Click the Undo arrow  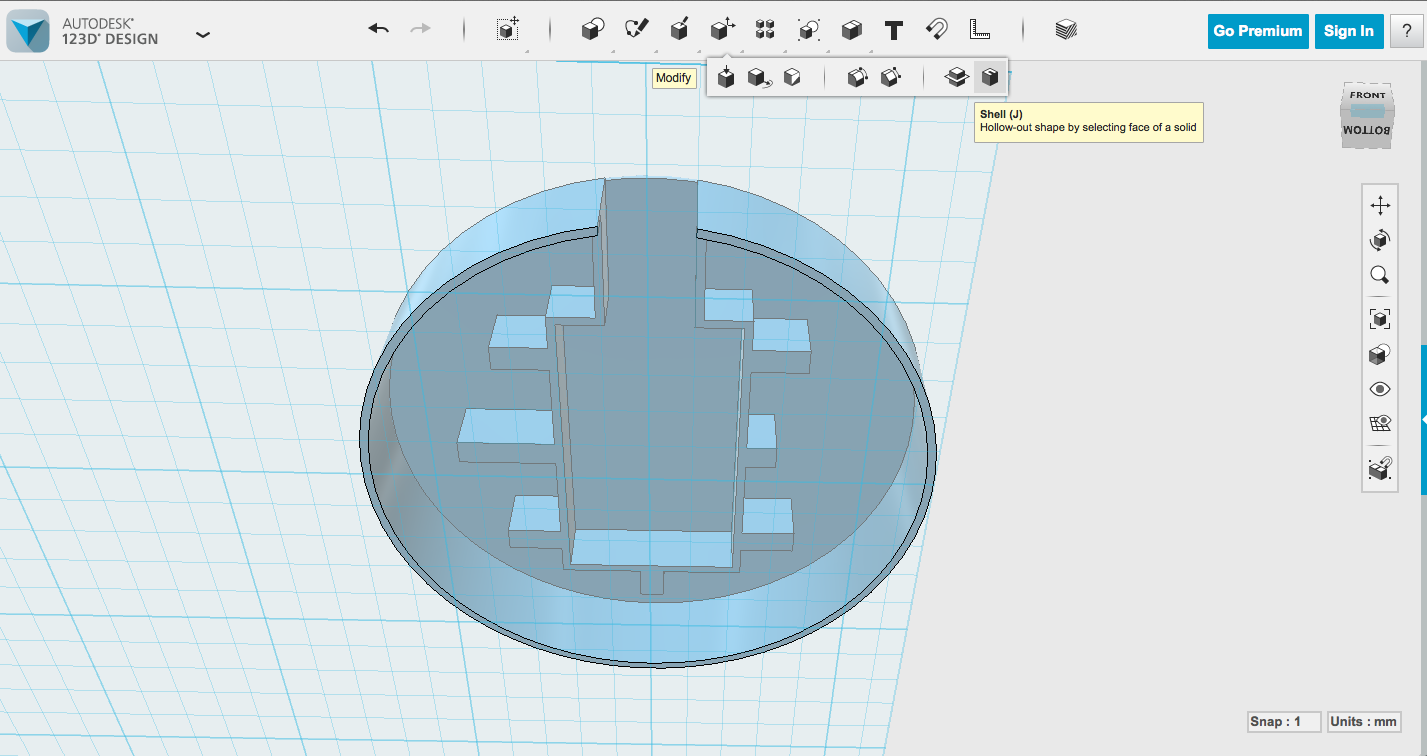(x=378, y=30)
